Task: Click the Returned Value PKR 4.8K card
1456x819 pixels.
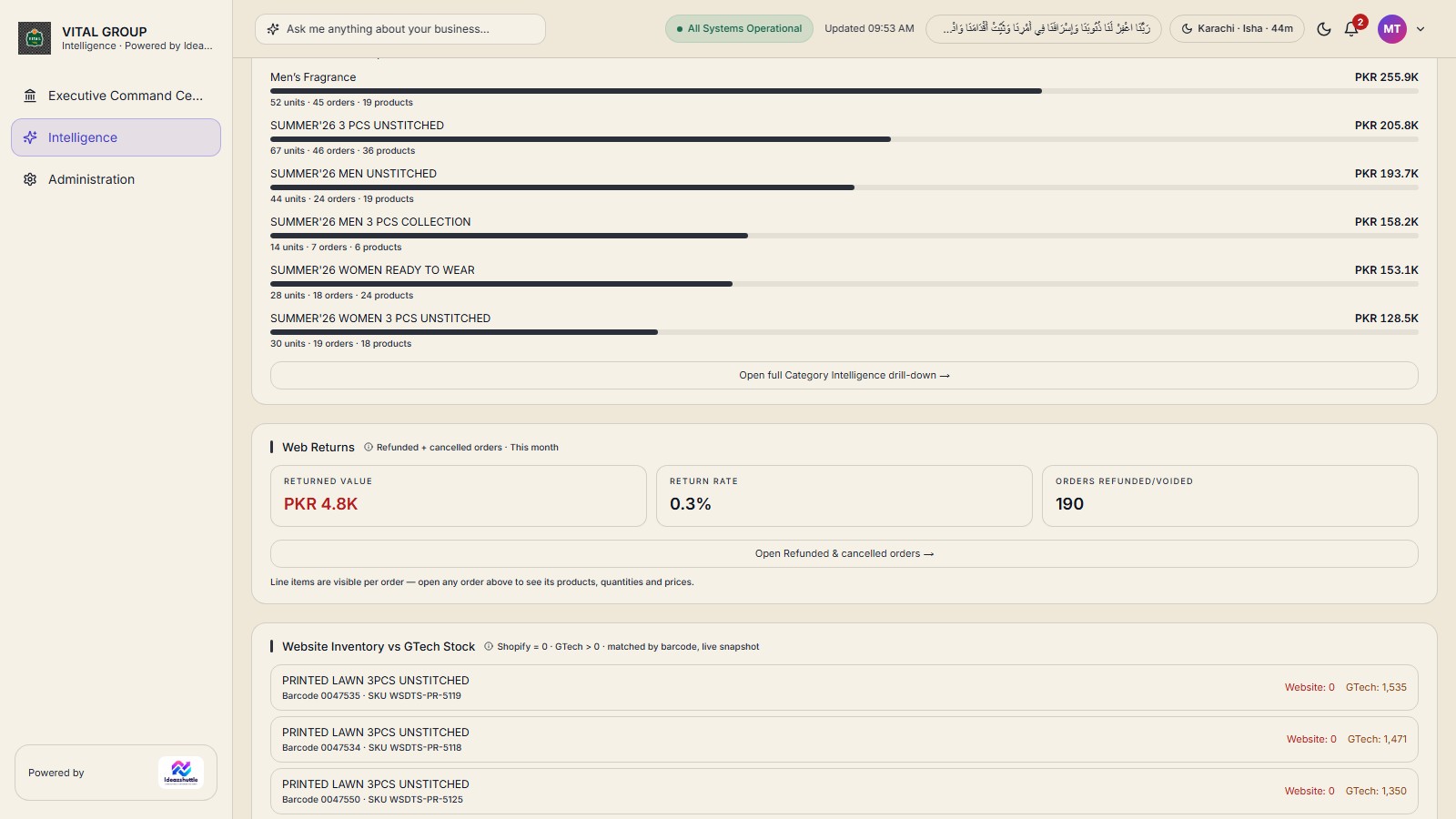Action: click(x=458, y=496)
